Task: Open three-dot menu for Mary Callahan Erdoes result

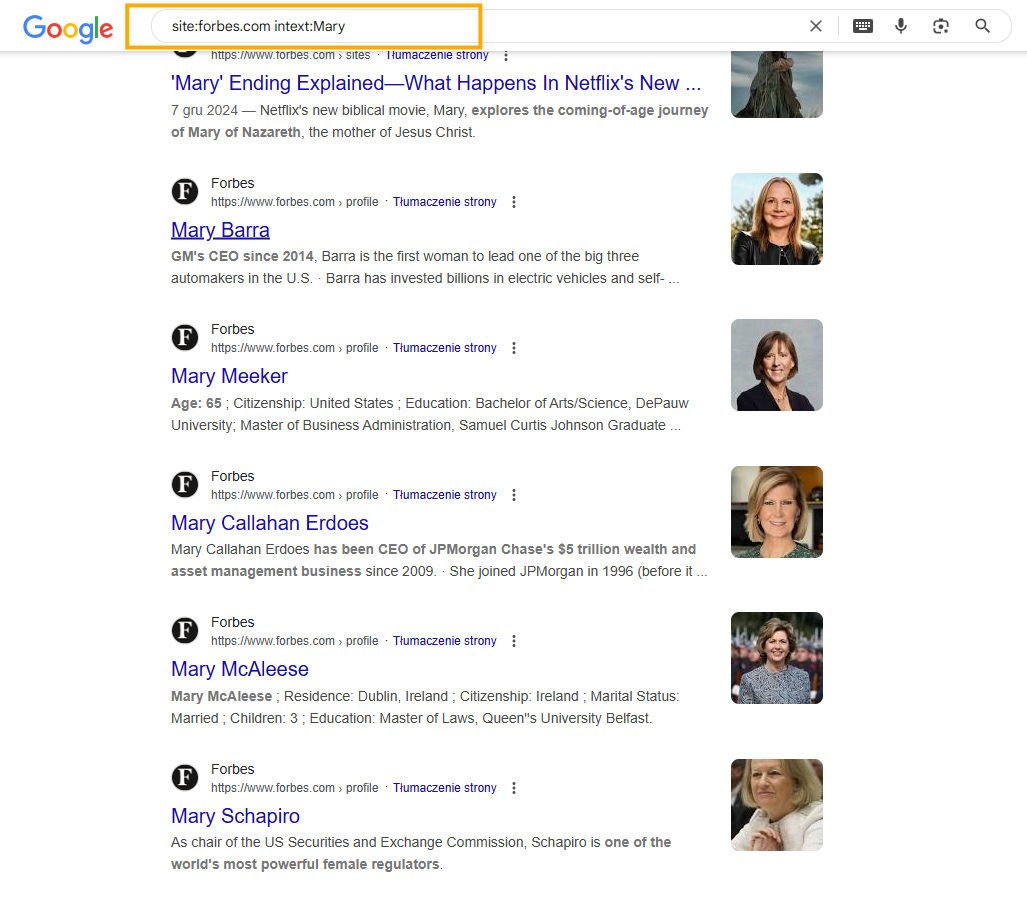Action: pos(514,495)
